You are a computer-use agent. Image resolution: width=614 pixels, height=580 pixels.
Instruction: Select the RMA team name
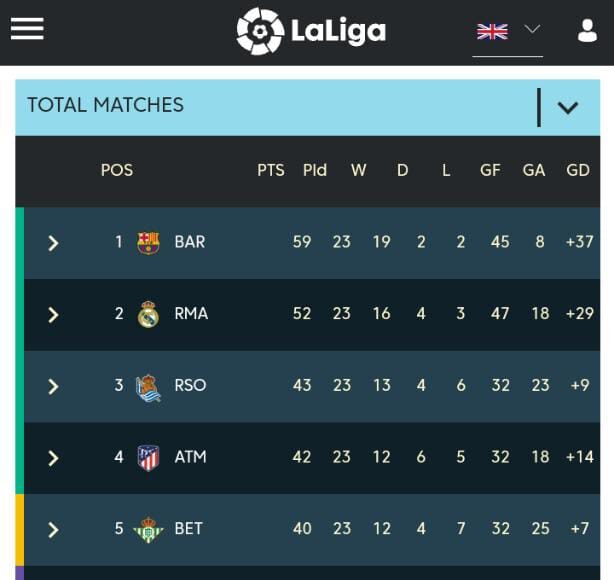pos(191,314)
